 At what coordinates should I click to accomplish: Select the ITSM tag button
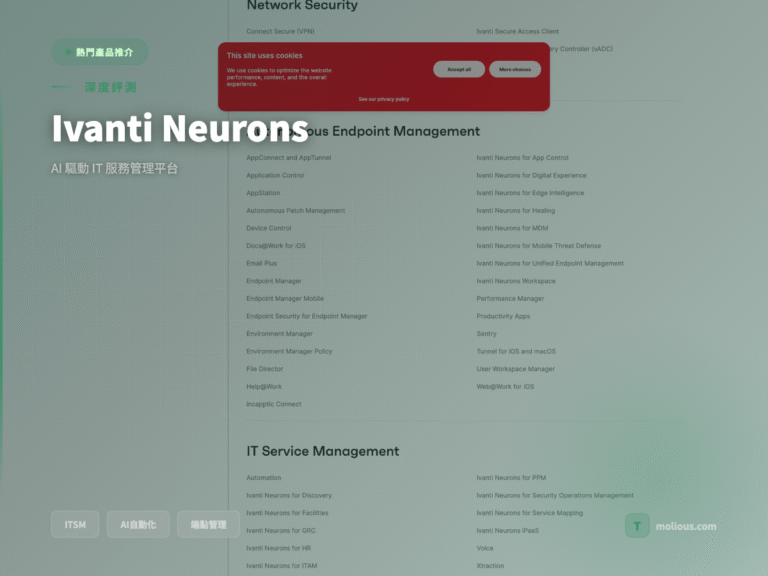coord(75,525)
